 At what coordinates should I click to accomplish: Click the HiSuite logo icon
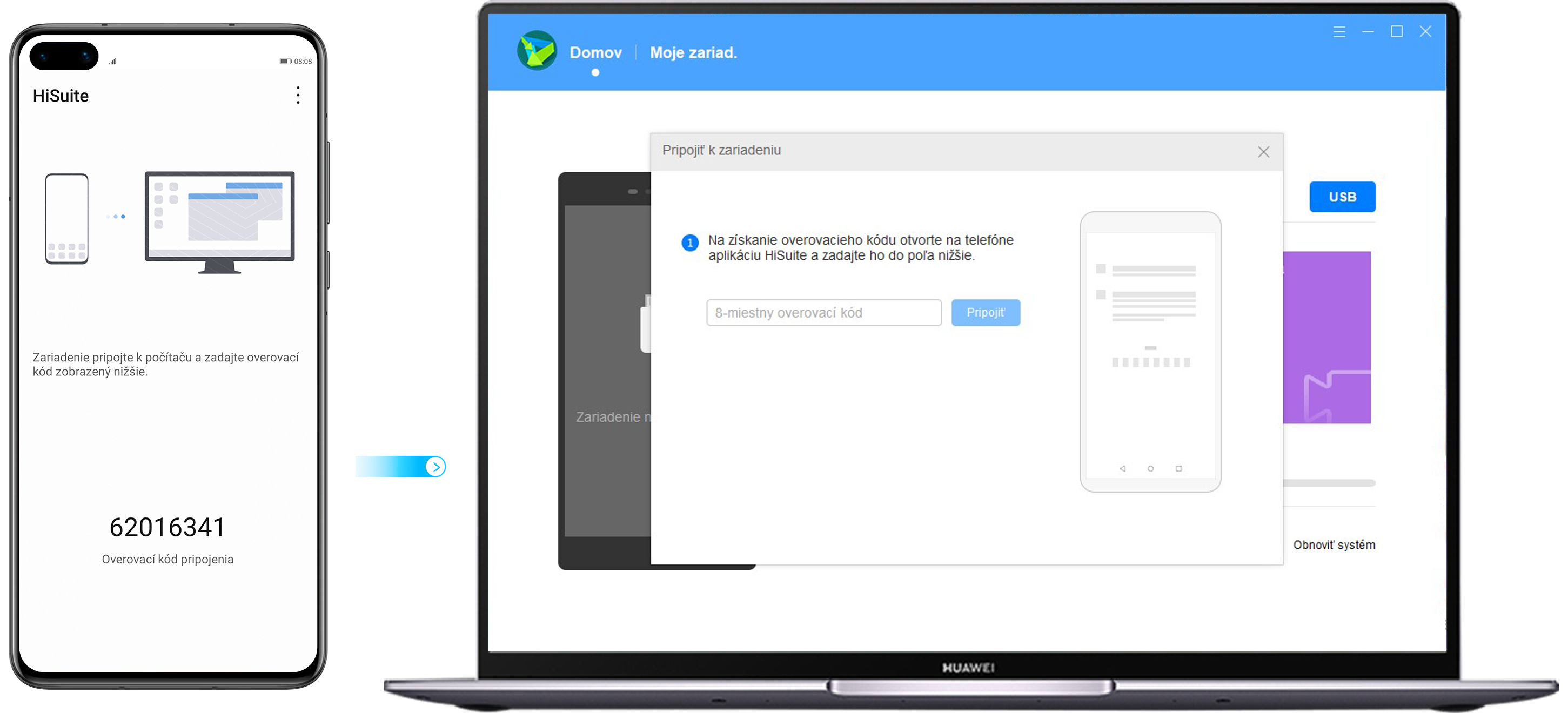coord(537,50)
